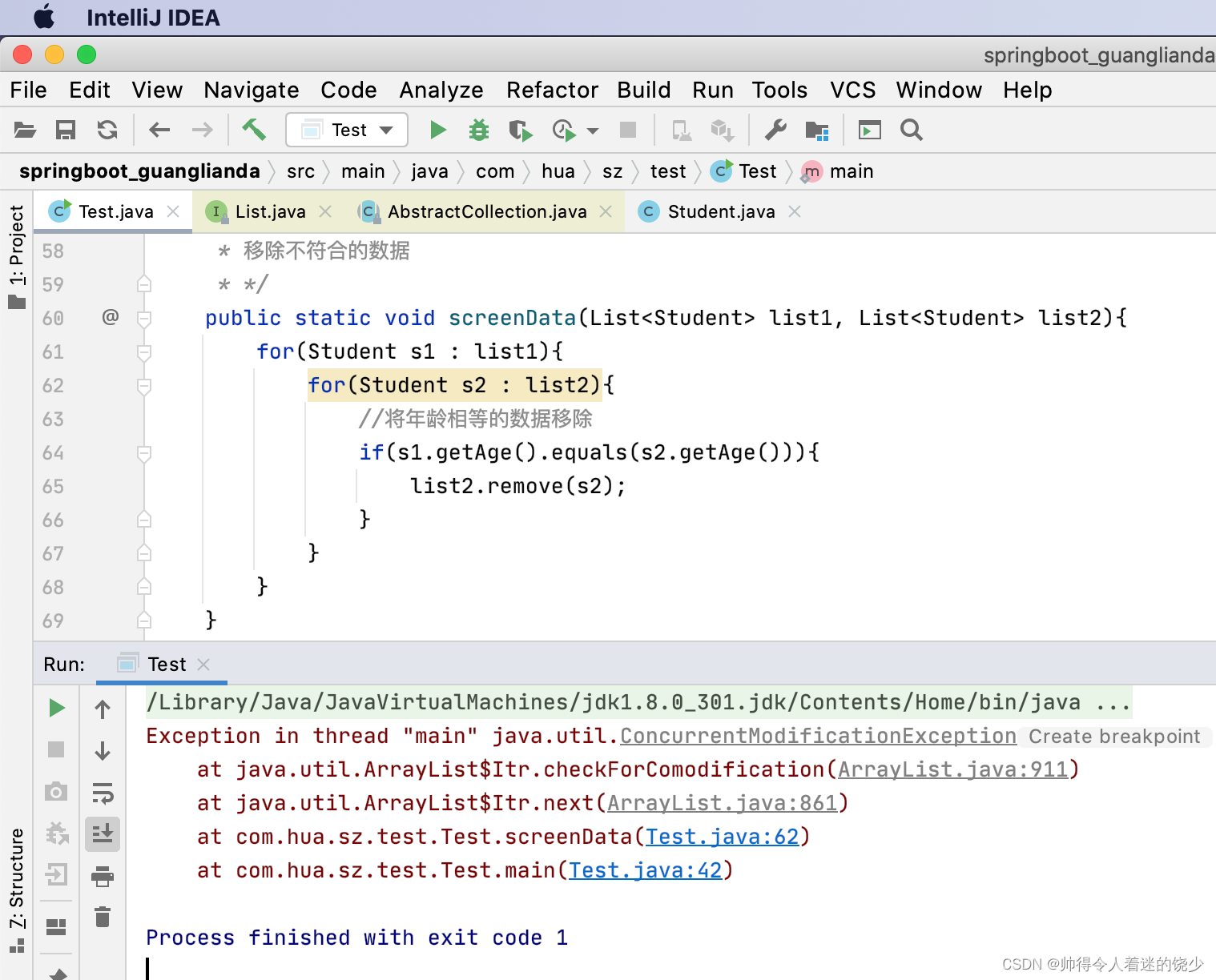Stop process in Run panel
Viewport: 1216px width, 980px height.
pyautogui.click(x=56, y=749)
